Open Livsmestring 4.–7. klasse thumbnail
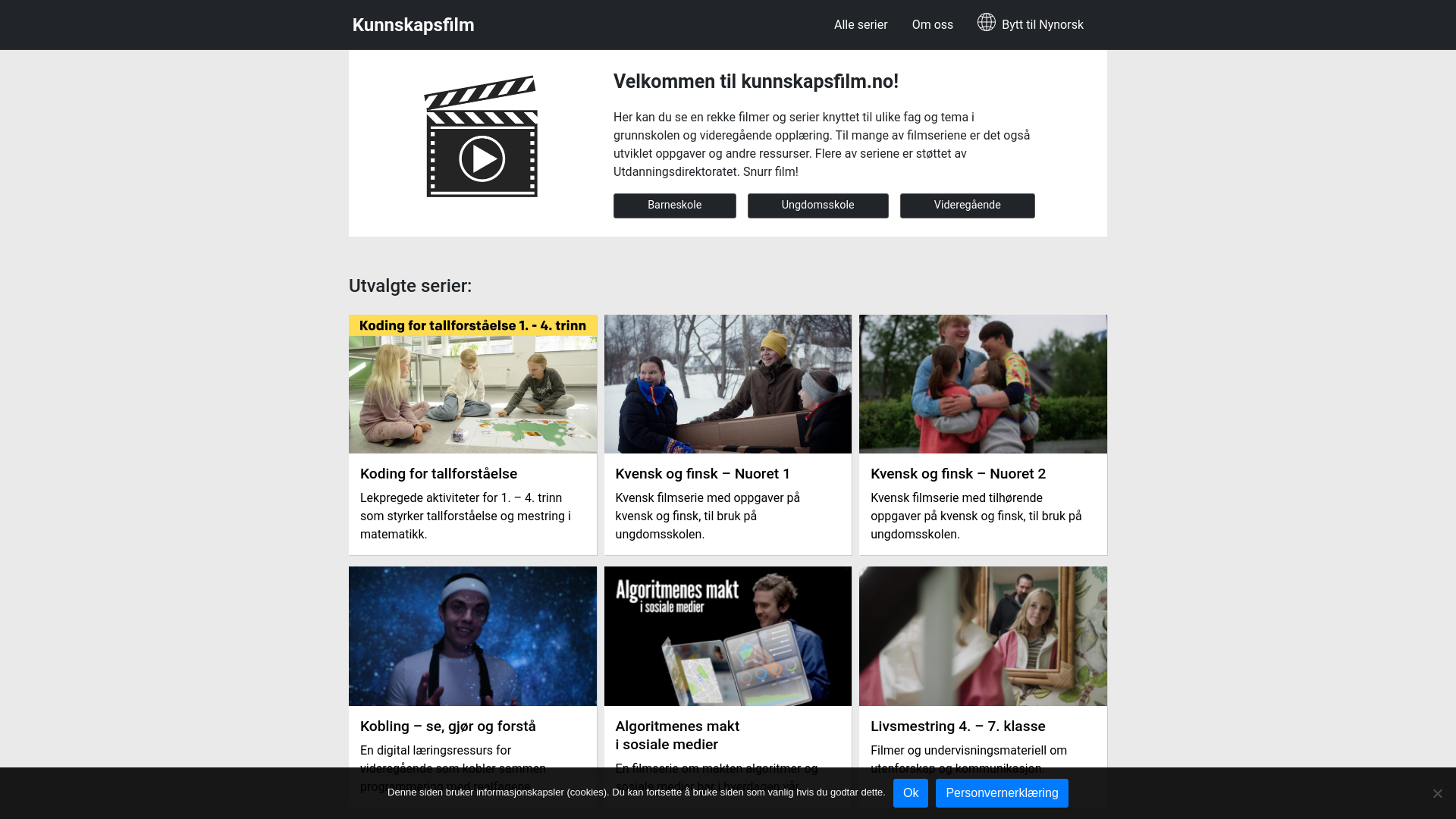Image resolution: width=1456 pixels, height=819 pixels. click(x=983, y=636)
